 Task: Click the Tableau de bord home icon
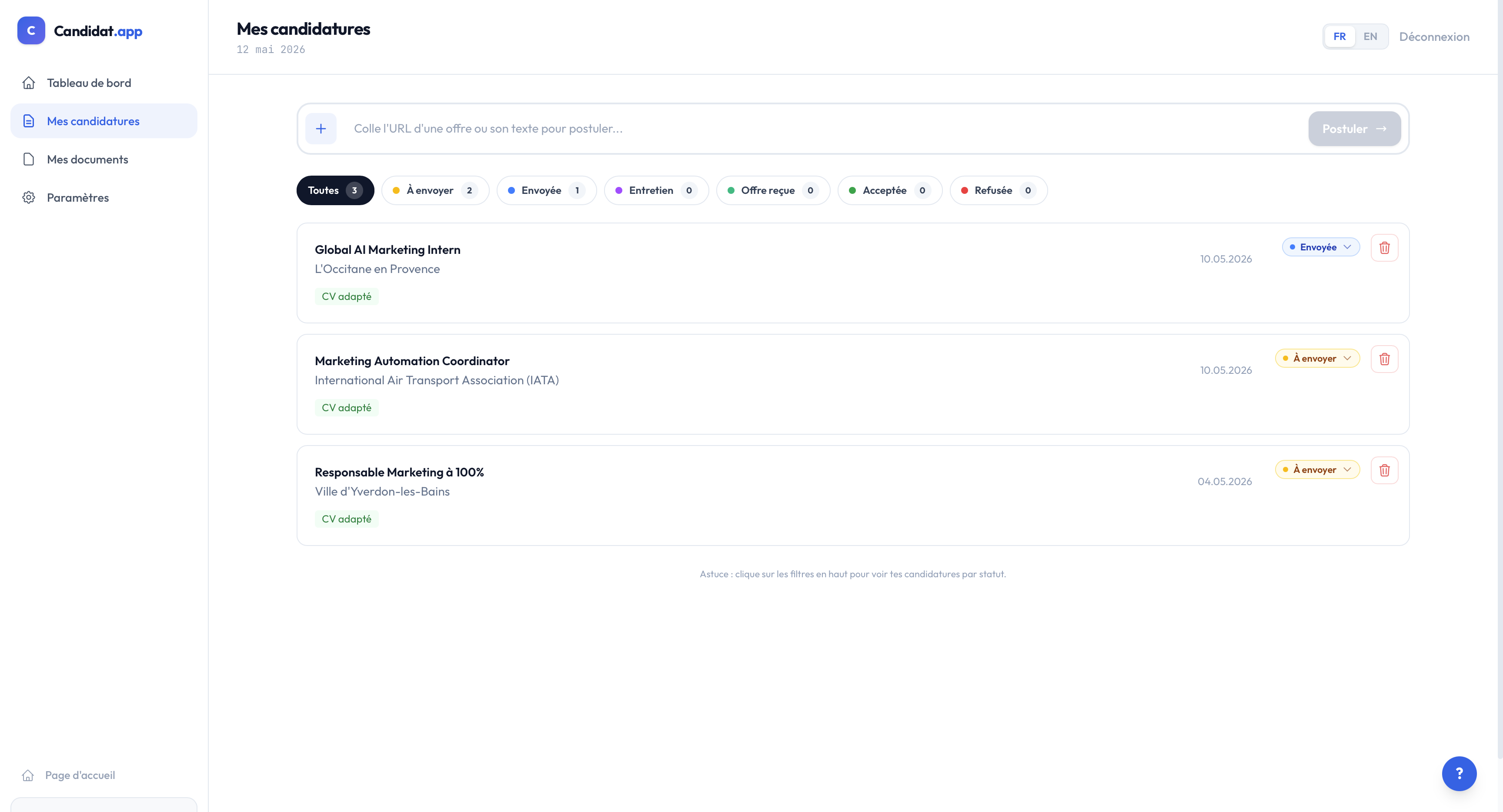click(29, 83)
